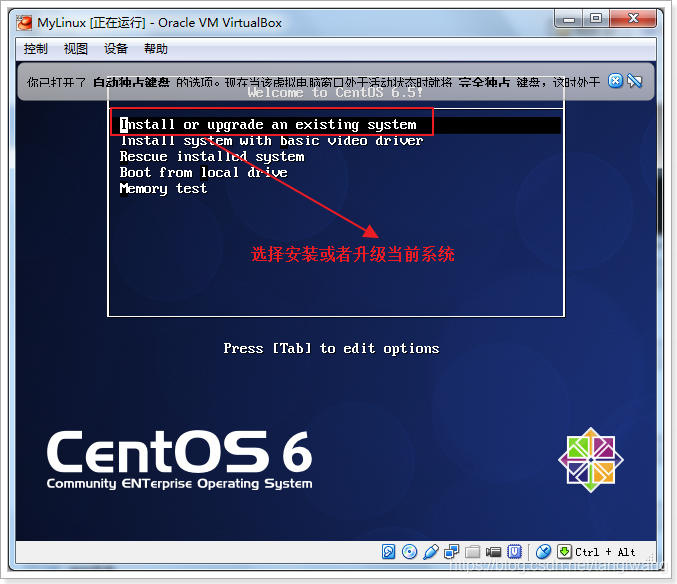Close the MyLinux VirtualBox window
This screenshot has width=677, height=584.
coord(633,19)
